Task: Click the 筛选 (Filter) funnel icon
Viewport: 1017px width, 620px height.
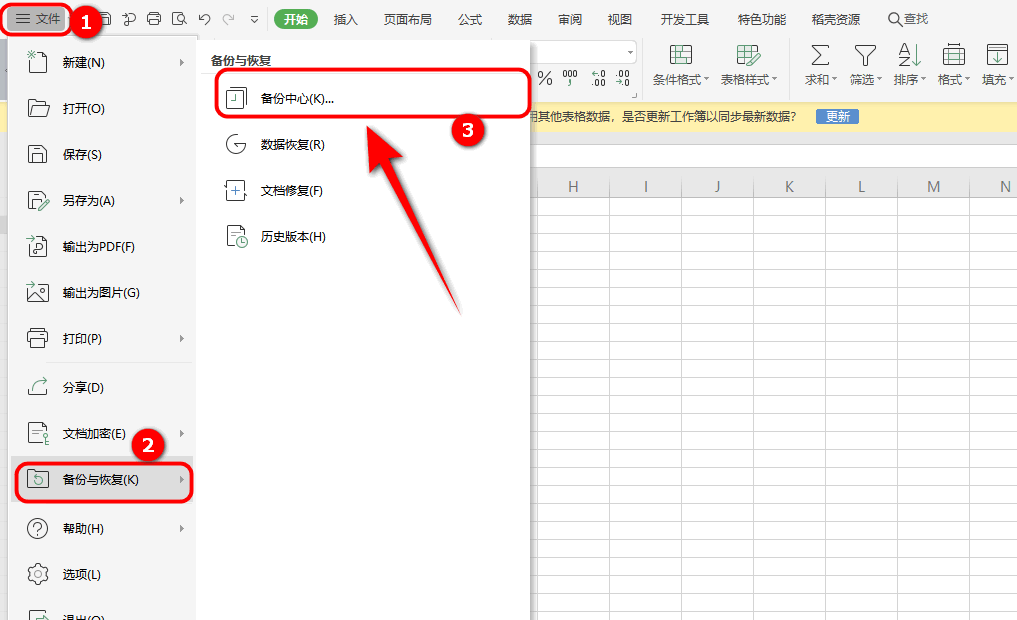Action: coord(864,55)
